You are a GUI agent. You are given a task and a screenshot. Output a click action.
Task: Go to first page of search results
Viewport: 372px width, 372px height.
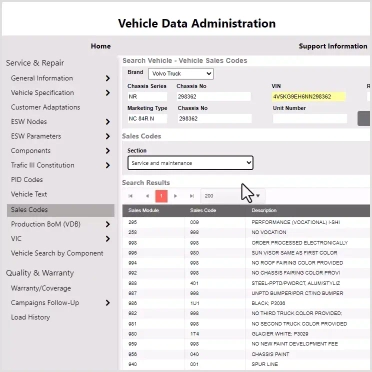(131, 196)
